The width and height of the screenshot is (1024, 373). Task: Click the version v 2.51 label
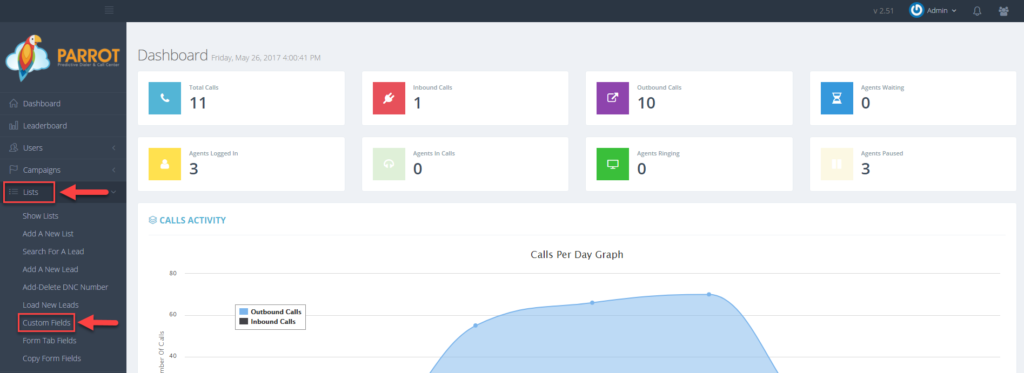coord(885,11)
